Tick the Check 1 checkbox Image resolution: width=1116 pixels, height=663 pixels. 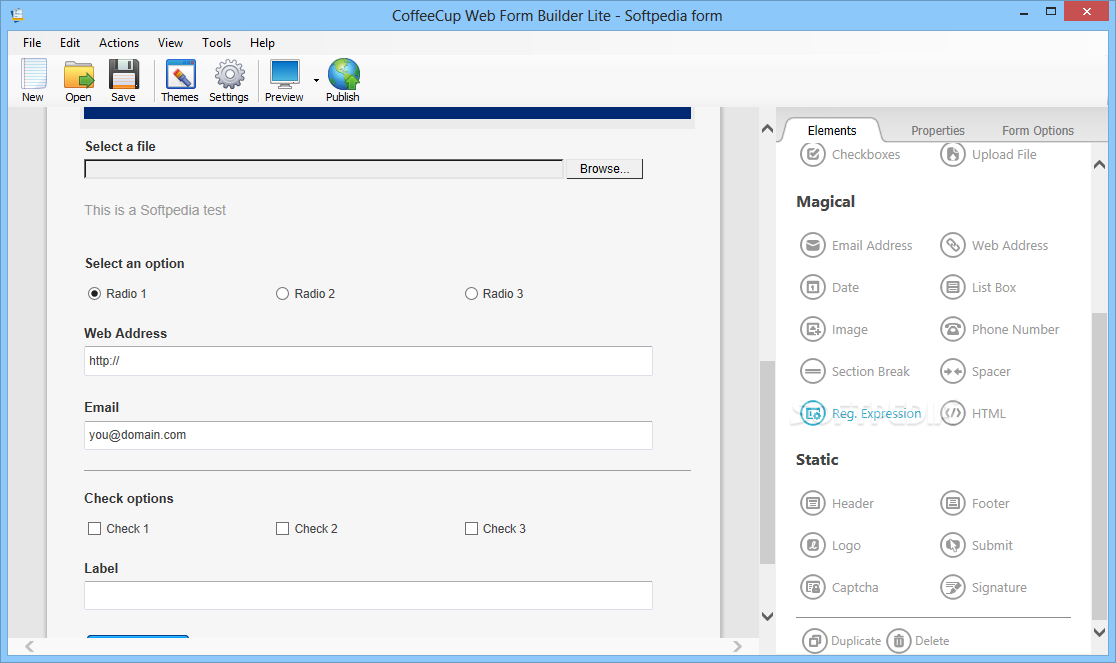click(94, 529)
